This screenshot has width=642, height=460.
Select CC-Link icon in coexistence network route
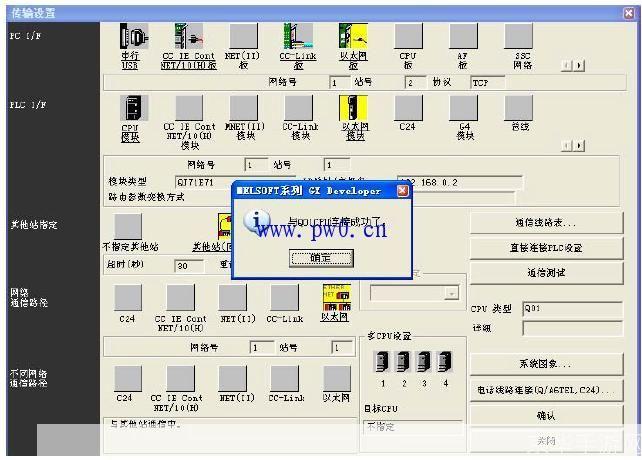[x=285, y=378]
